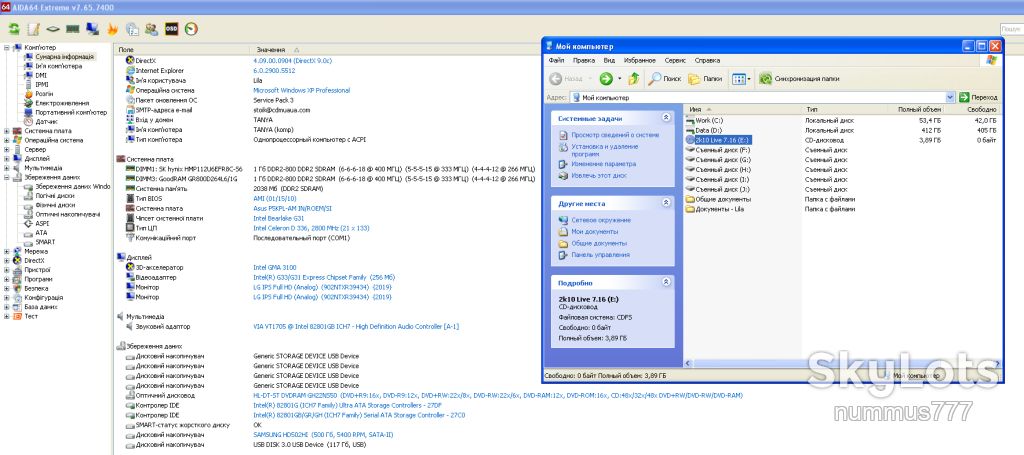Collapse the Подробно details panel

[666, 283]
